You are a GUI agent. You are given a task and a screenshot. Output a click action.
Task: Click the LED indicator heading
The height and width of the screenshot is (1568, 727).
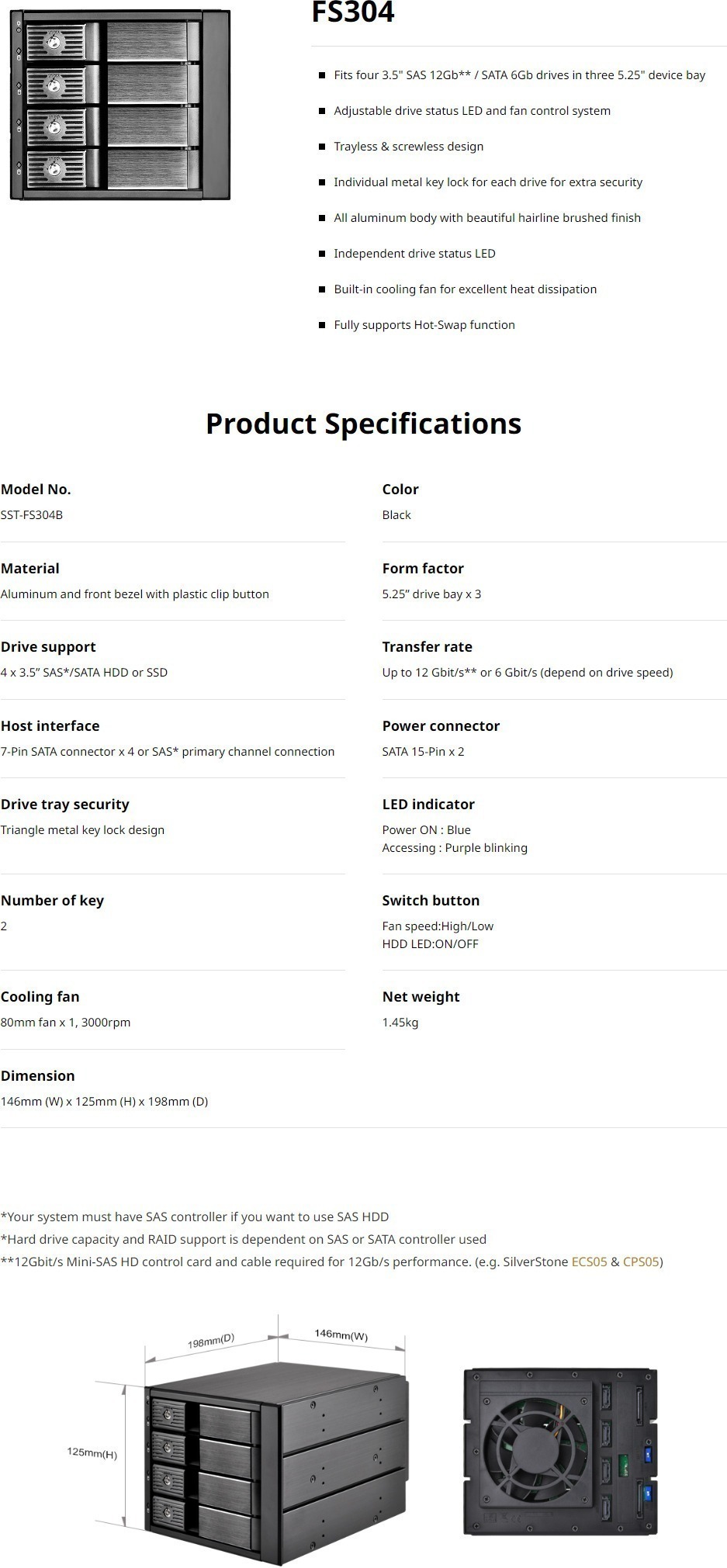coord(428,805)
